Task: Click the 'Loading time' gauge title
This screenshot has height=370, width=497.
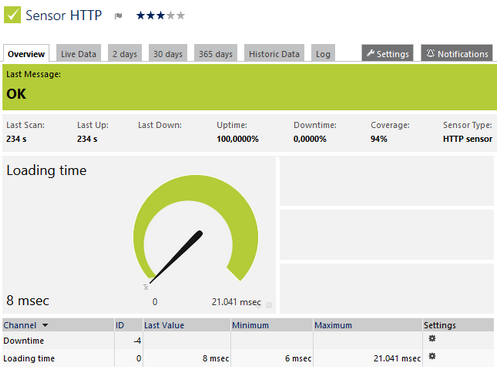Action: [46, 170]
